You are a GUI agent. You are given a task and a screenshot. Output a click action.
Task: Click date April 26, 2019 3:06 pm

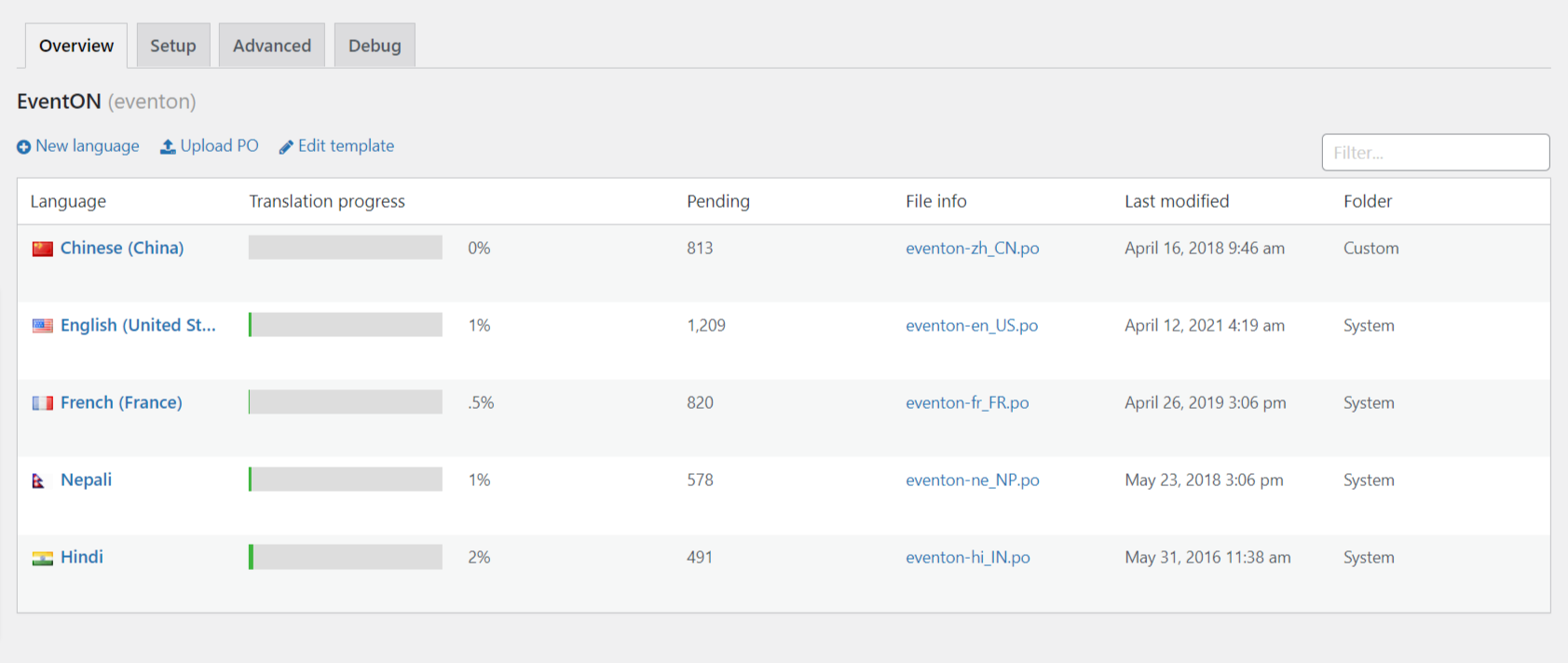click(1206, 403)
